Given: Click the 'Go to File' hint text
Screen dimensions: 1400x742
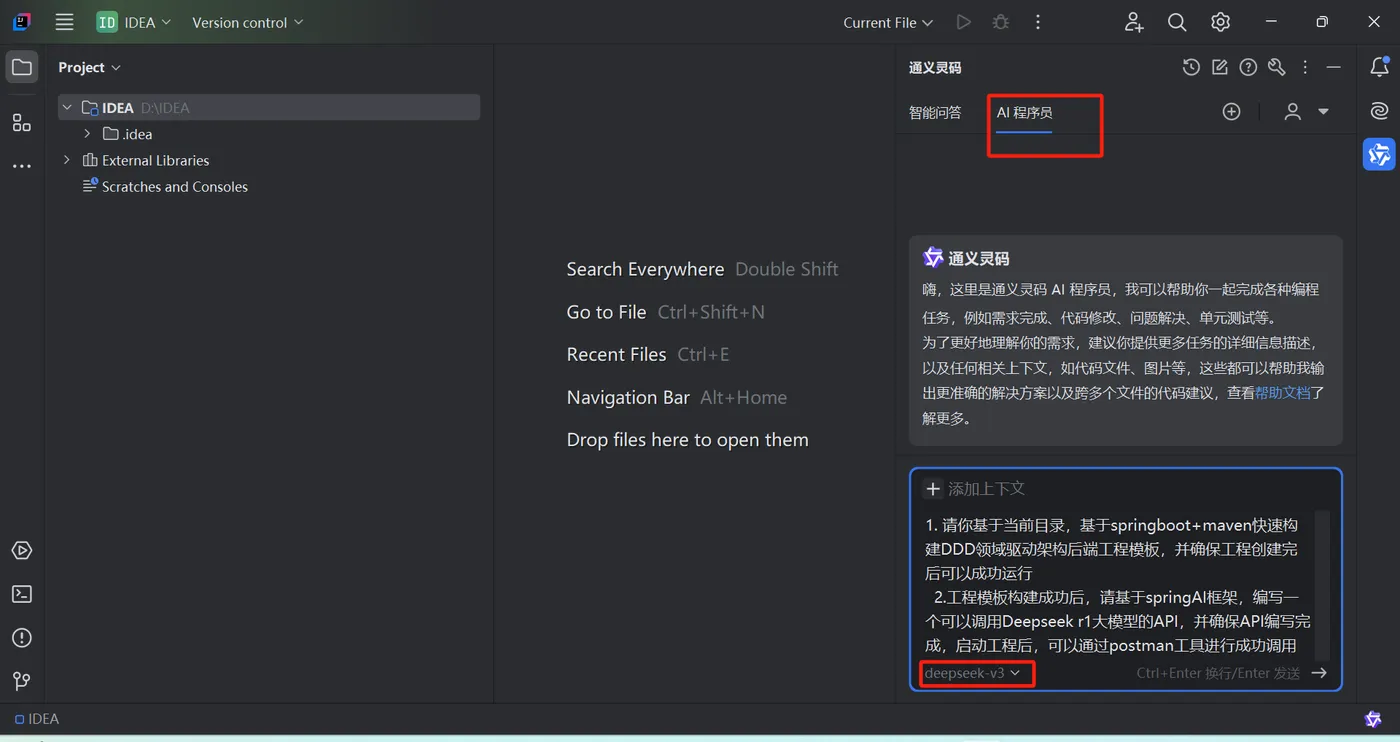Looking at the screenshot, I should pyautogui.click(x=606, y=312).
